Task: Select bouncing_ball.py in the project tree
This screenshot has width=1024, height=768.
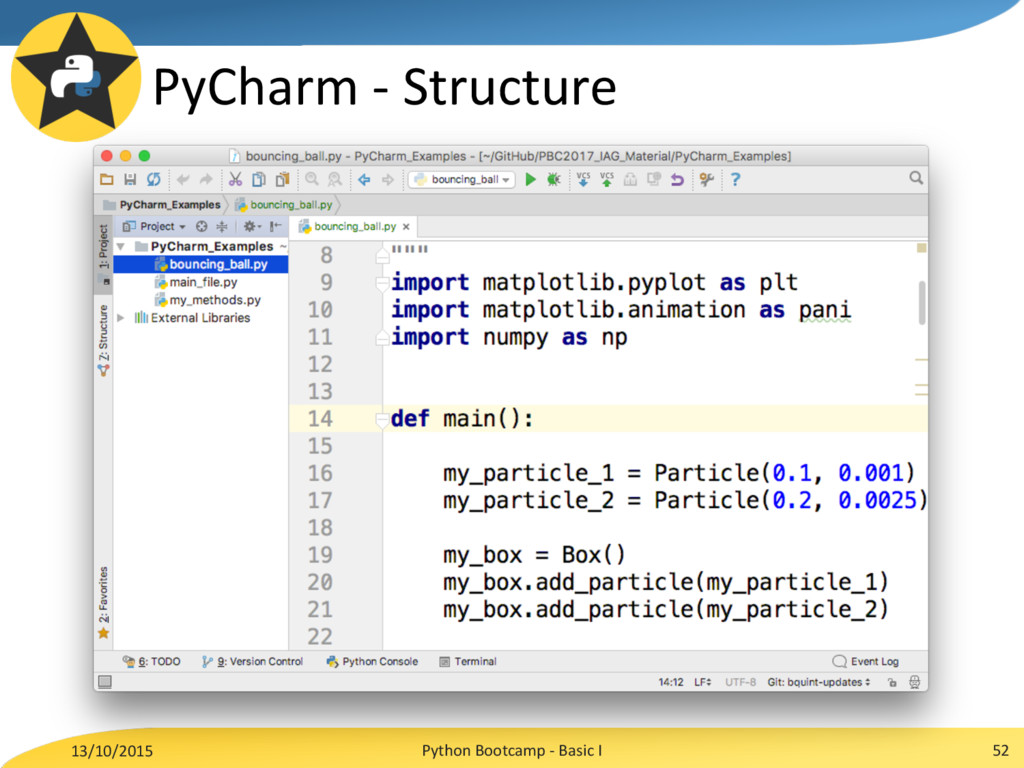Action: pos(201,264)
